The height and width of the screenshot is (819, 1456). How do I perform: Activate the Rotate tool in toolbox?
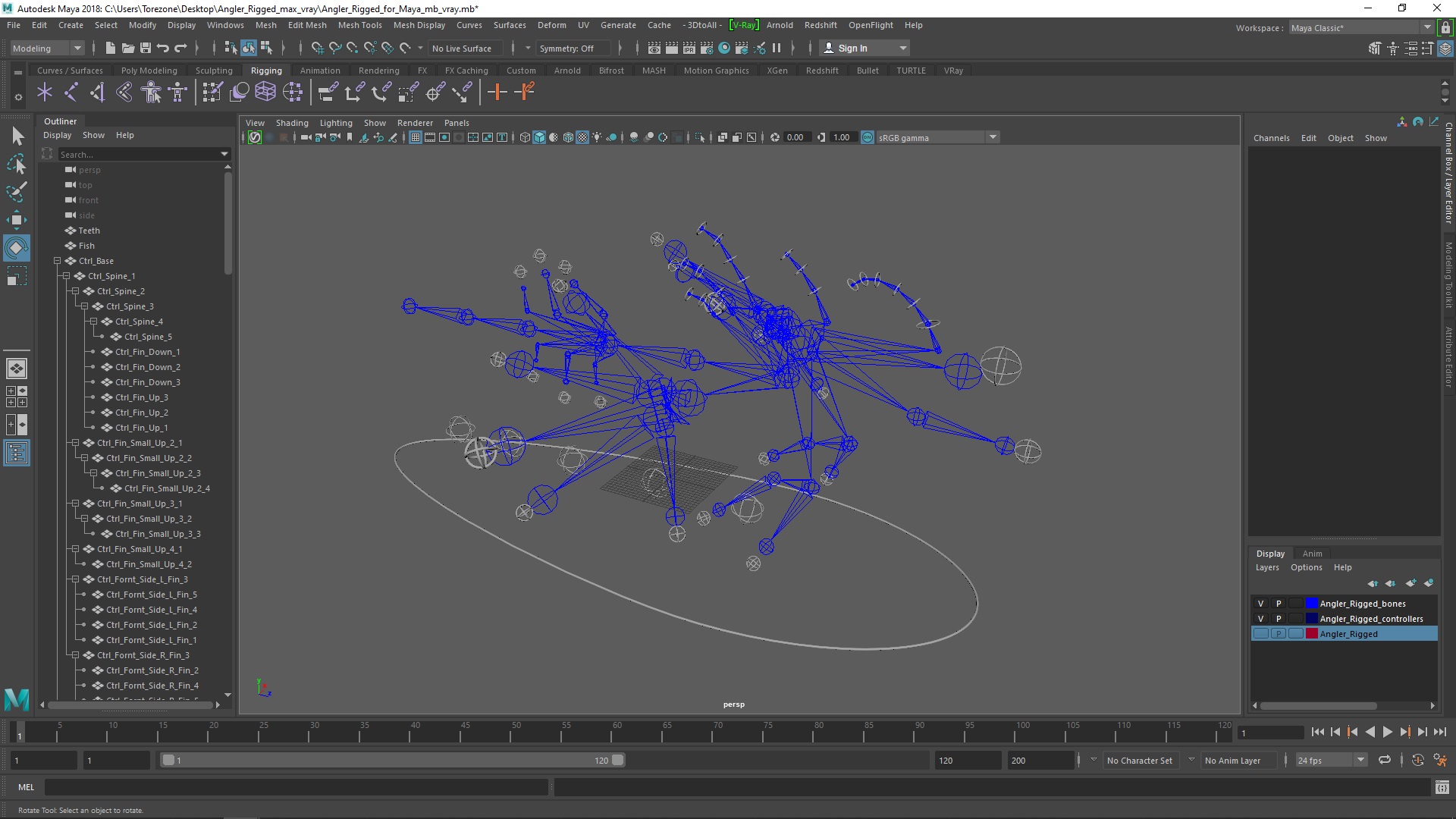pyautogui.click(x=17, y=248)
